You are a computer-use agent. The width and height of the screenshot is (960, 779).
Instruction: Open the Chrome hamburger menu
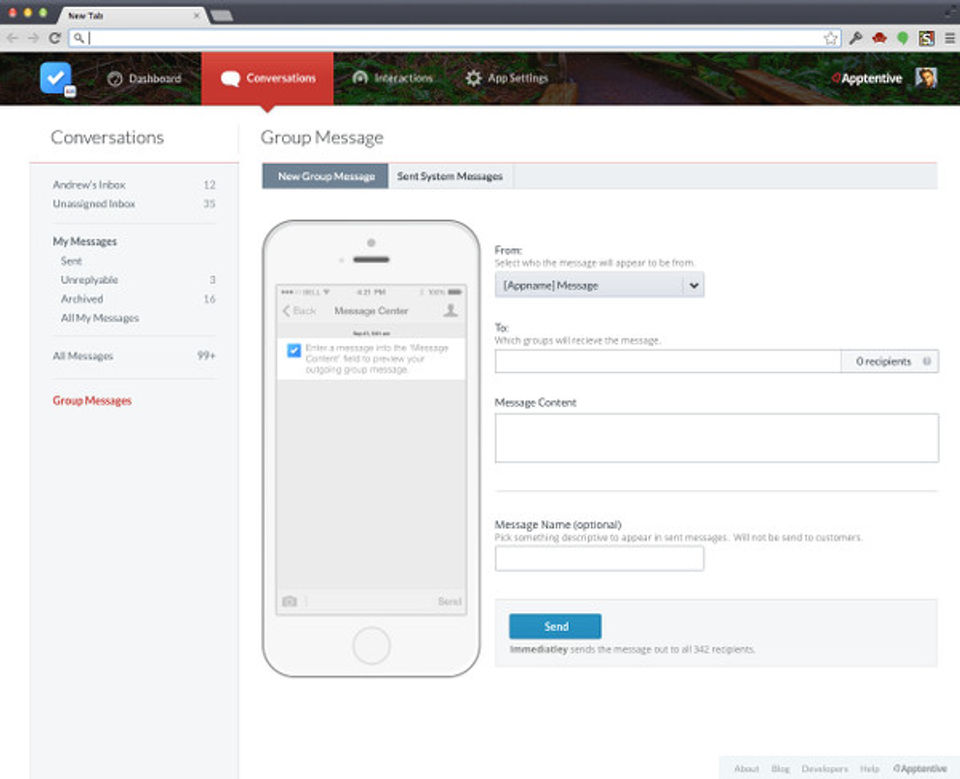click(950, 39)
